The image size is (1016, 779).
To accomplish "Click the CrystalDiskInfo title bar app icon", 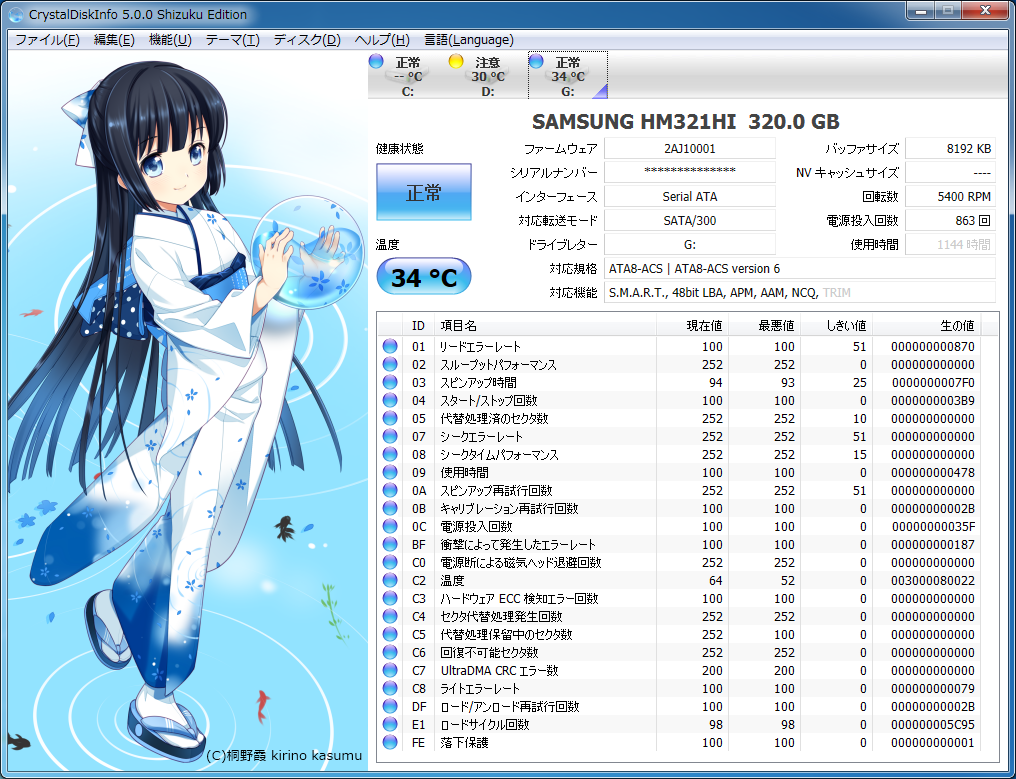I will pyautogui.click(x=16, y=14).
